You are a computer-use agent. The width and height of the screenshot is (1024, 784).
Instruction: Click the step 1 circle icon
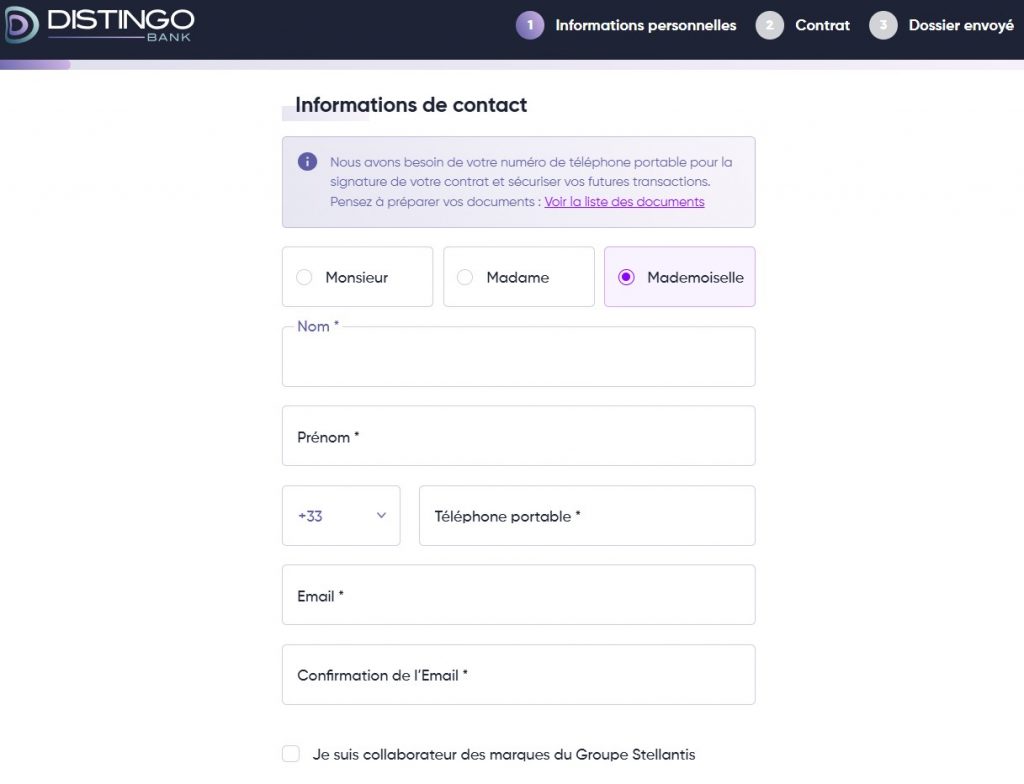530,26
